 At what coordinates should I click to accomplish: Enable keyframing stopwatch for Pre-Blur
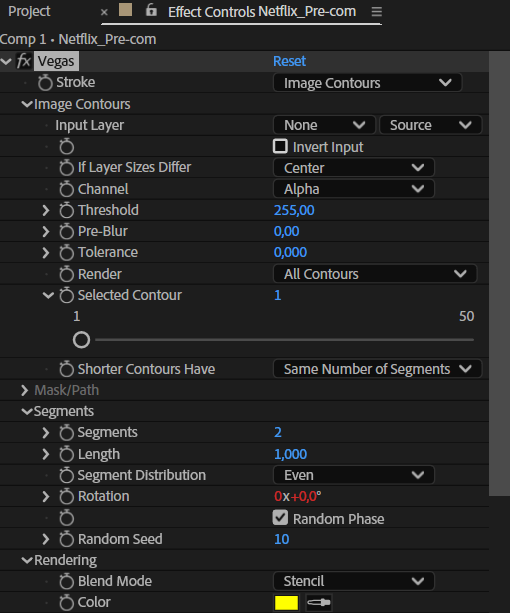(x=66, y=231)
